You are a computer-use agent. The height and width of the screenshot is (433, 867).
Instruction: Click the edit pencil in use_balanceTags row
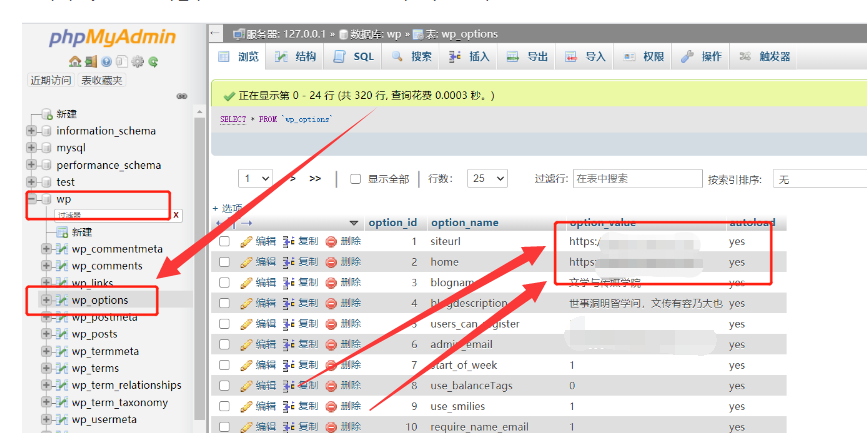tap(246, 385)
